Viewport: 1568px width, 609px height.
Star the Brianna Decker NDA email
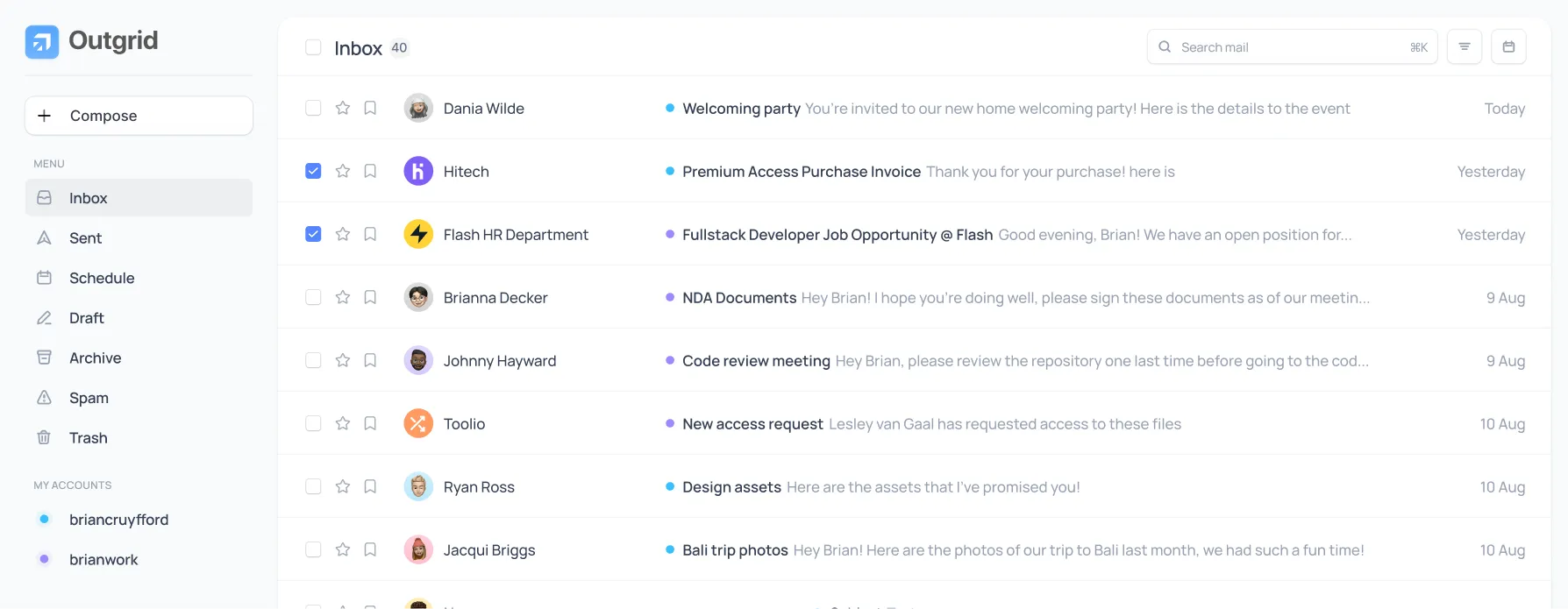click(x=343, y=297)
